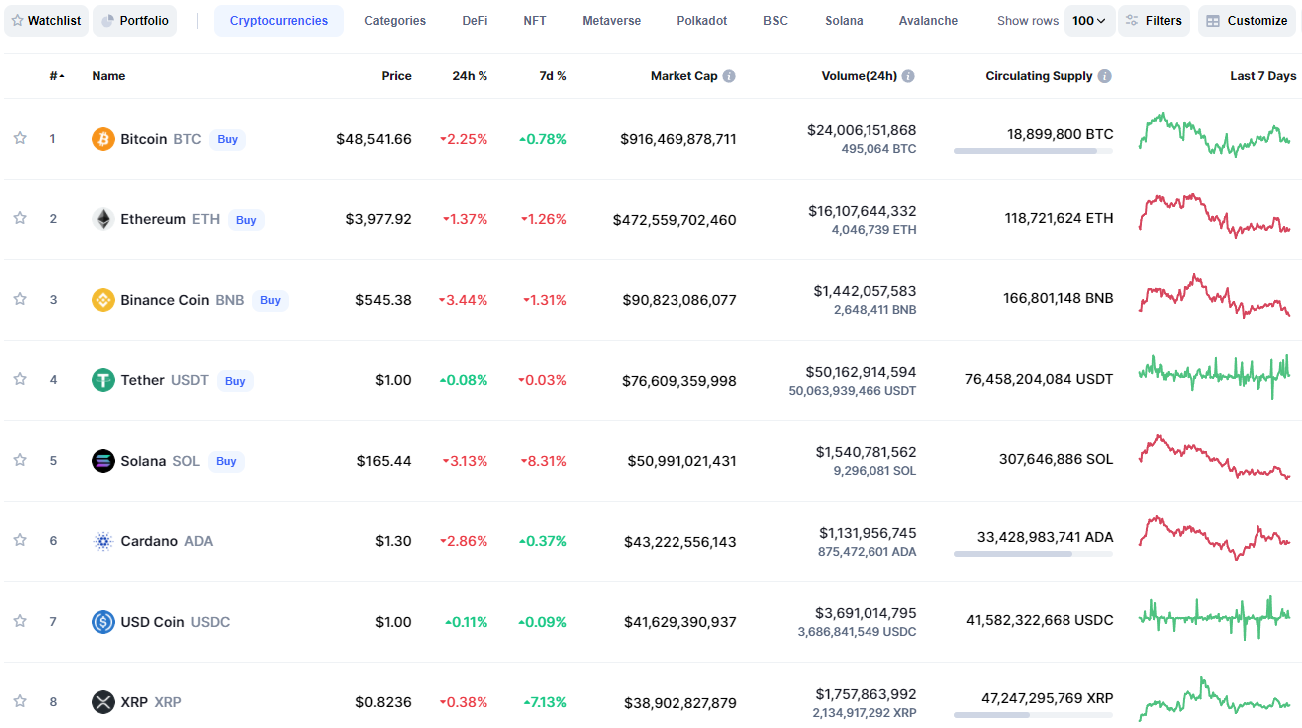Screen dimensions: 1302x728
Task: Click Tether price $1.00 cell
Action: [393, 380]
